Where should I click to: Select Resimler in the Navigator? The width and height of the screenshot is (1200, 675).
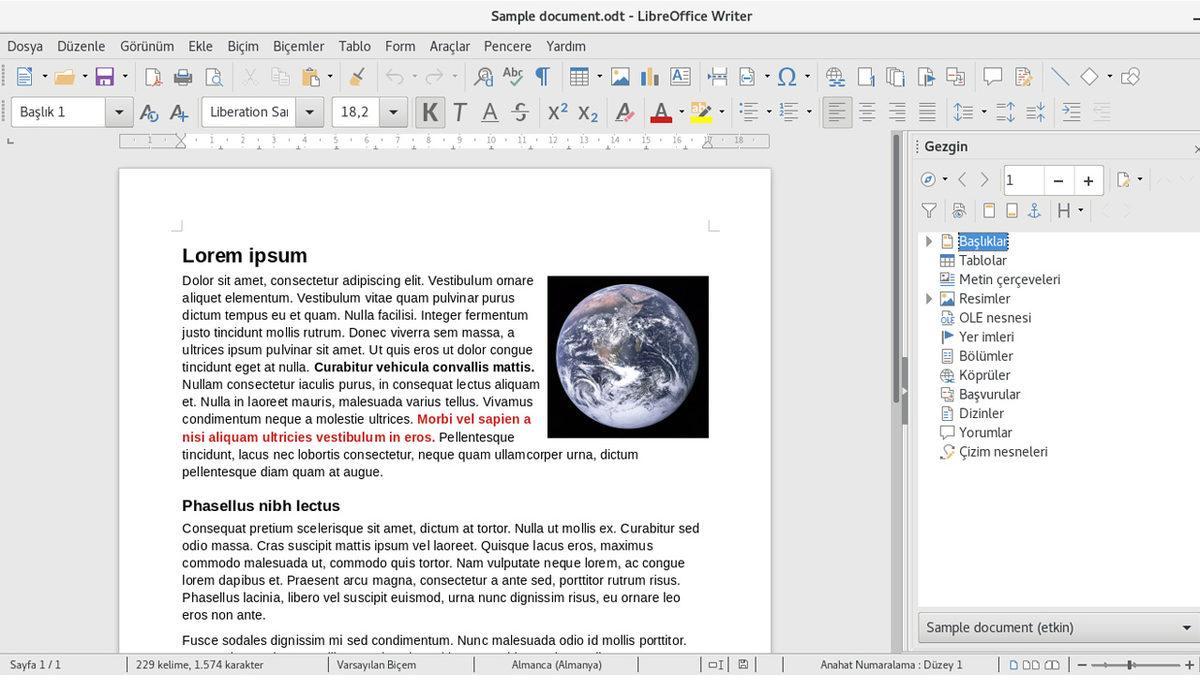pyautogui.click(x=985, y=298)
